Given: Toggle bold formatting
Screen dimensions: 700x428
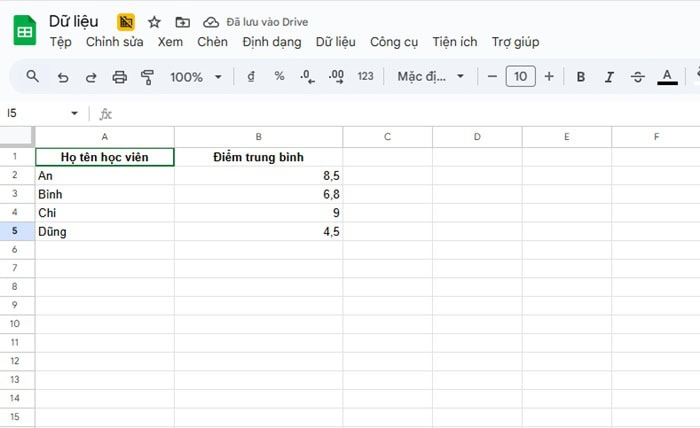Looking at the screenshot, I should [x=580, y=77].
